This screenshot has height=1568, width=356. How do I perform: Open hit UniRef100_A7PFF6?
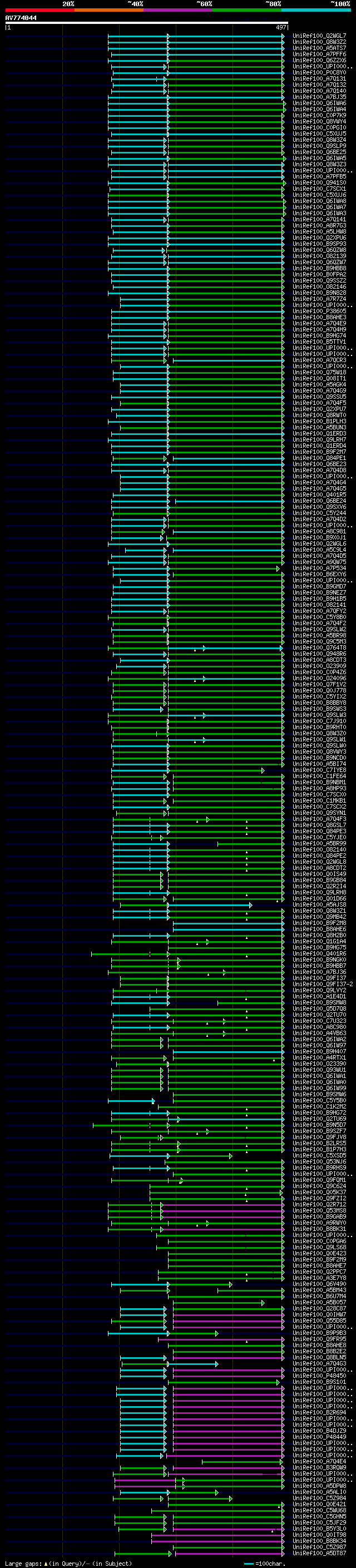point(319,54)
